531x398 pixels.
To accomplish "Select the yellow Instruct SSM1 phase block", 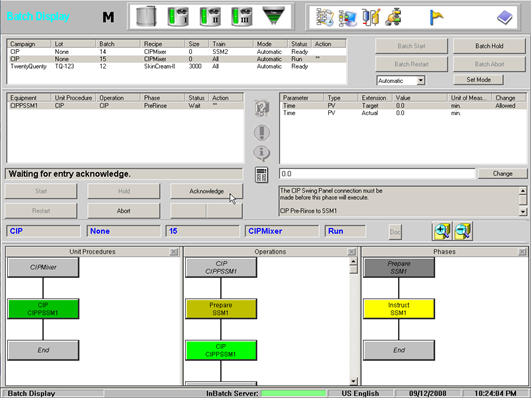I will pyautogui.click(x=399, y=309).
